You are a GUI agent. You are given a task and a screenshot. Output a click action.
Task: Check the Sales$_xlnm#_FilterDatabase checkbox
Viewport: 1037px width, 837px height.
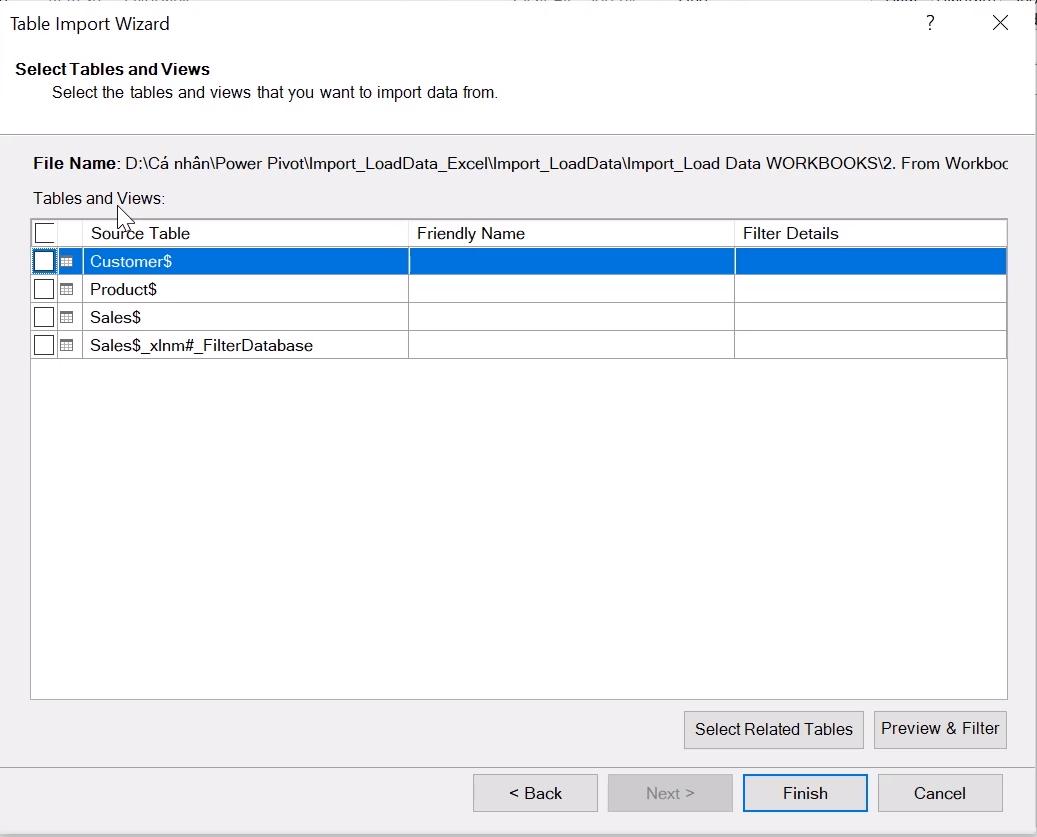[43, 345]
